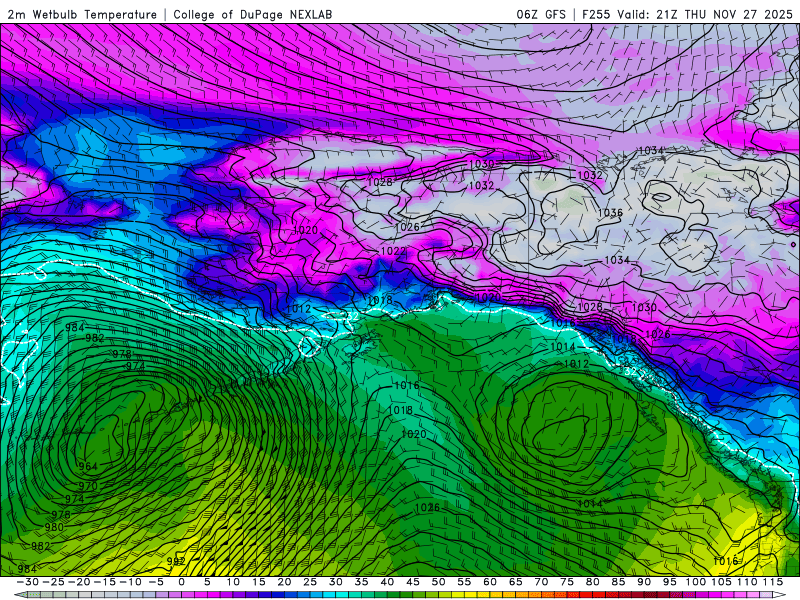The height and width of the screenshot is (600, 800).
Task: Pick the 80 degree legend label
Action: (x=592, y=582)
